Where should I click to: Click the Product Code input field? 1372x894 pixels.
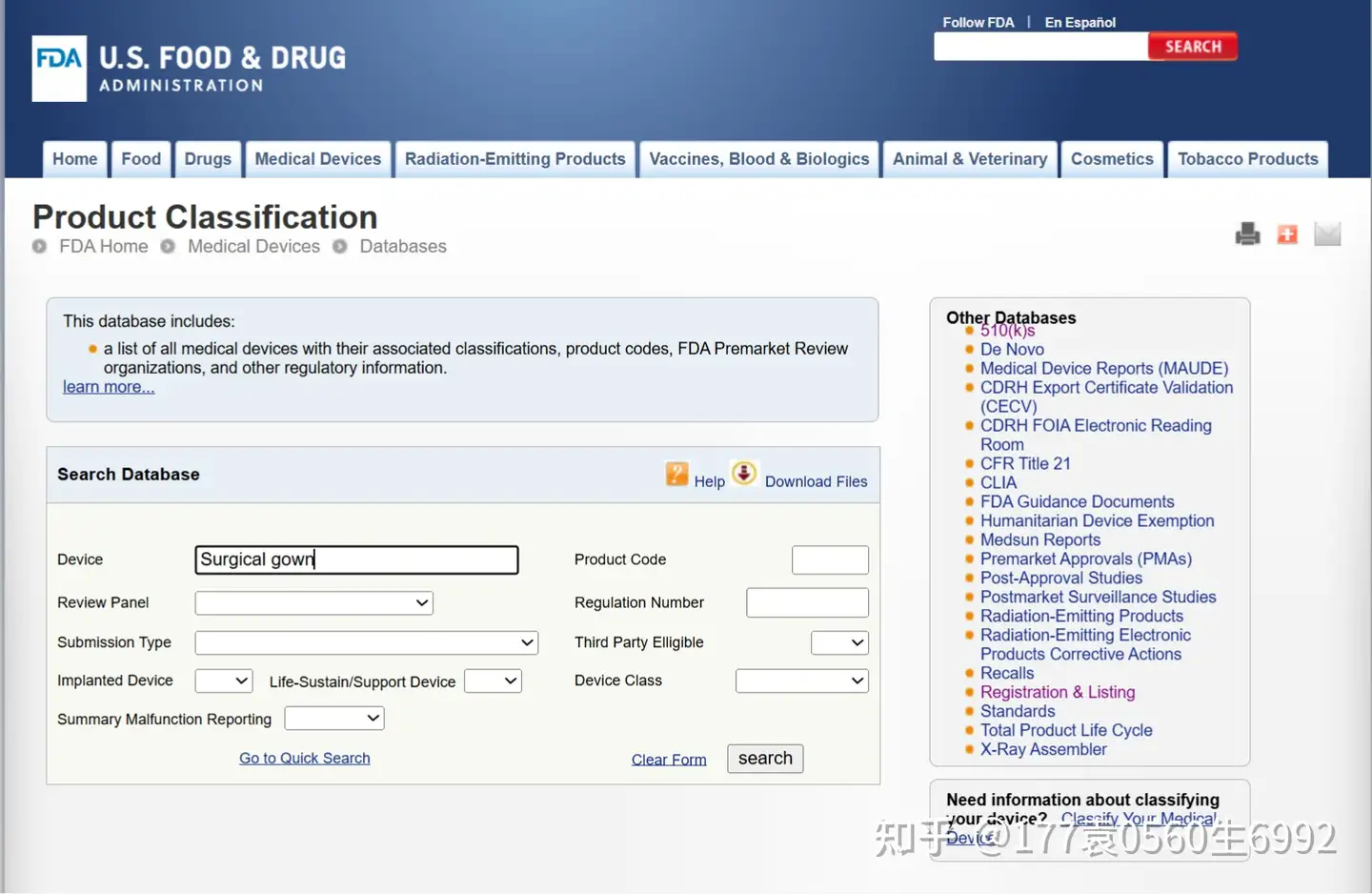[x=830, y=559]
